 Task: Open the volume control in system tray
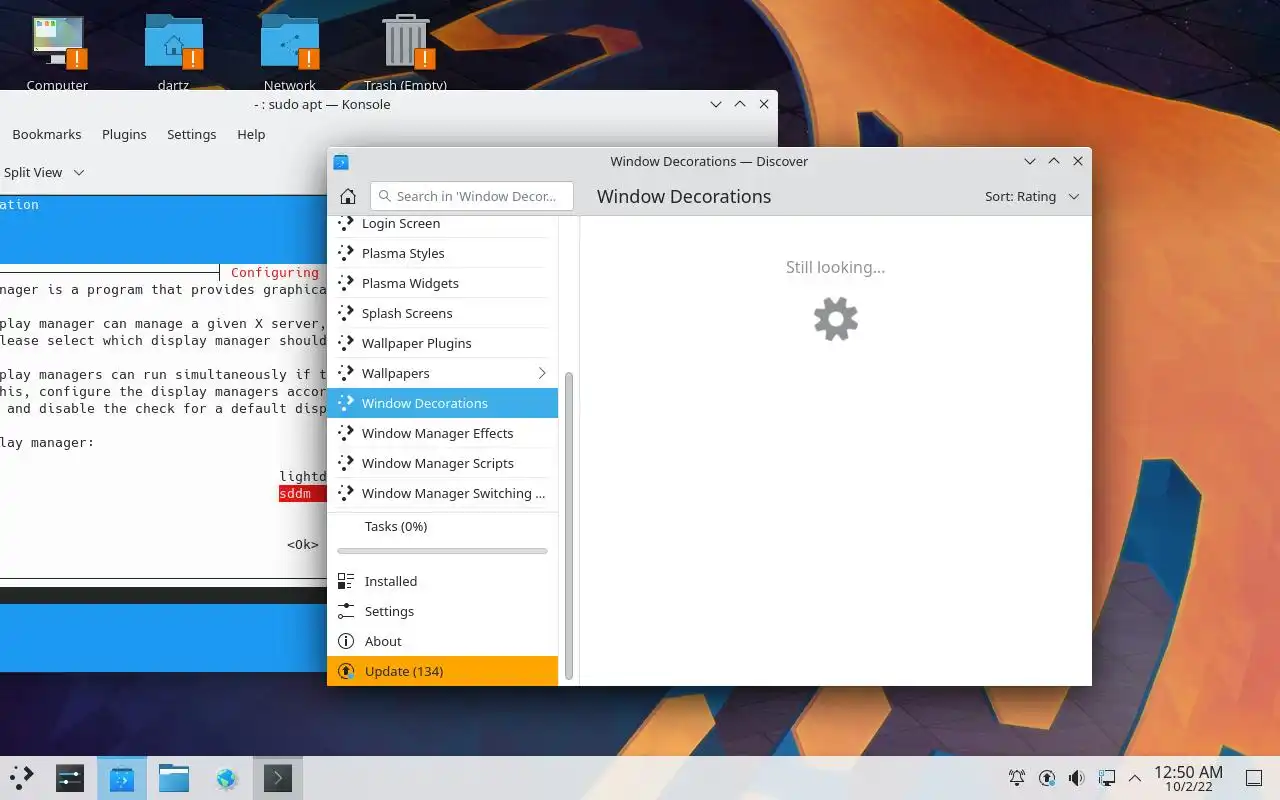point(1077,778)
